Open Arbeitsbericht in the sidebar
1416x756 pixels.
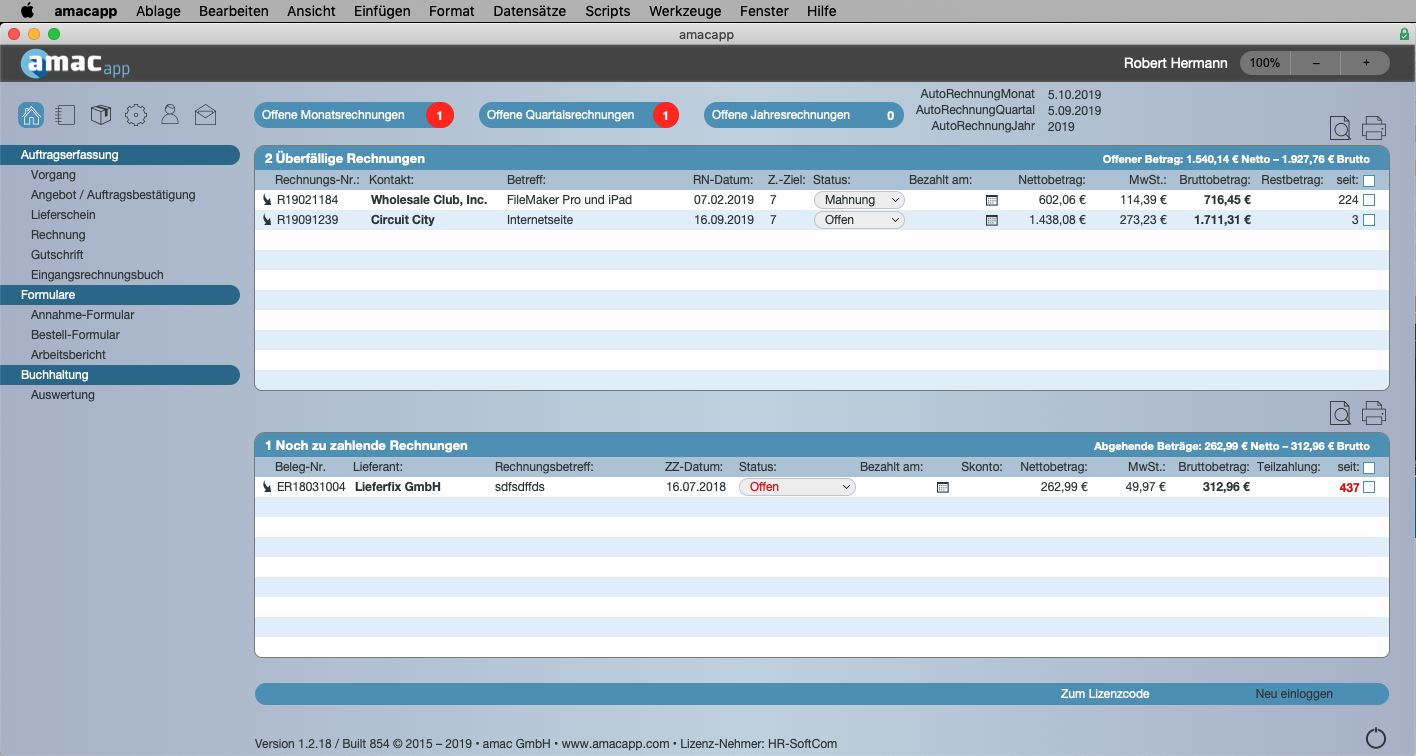coord(68,355)
